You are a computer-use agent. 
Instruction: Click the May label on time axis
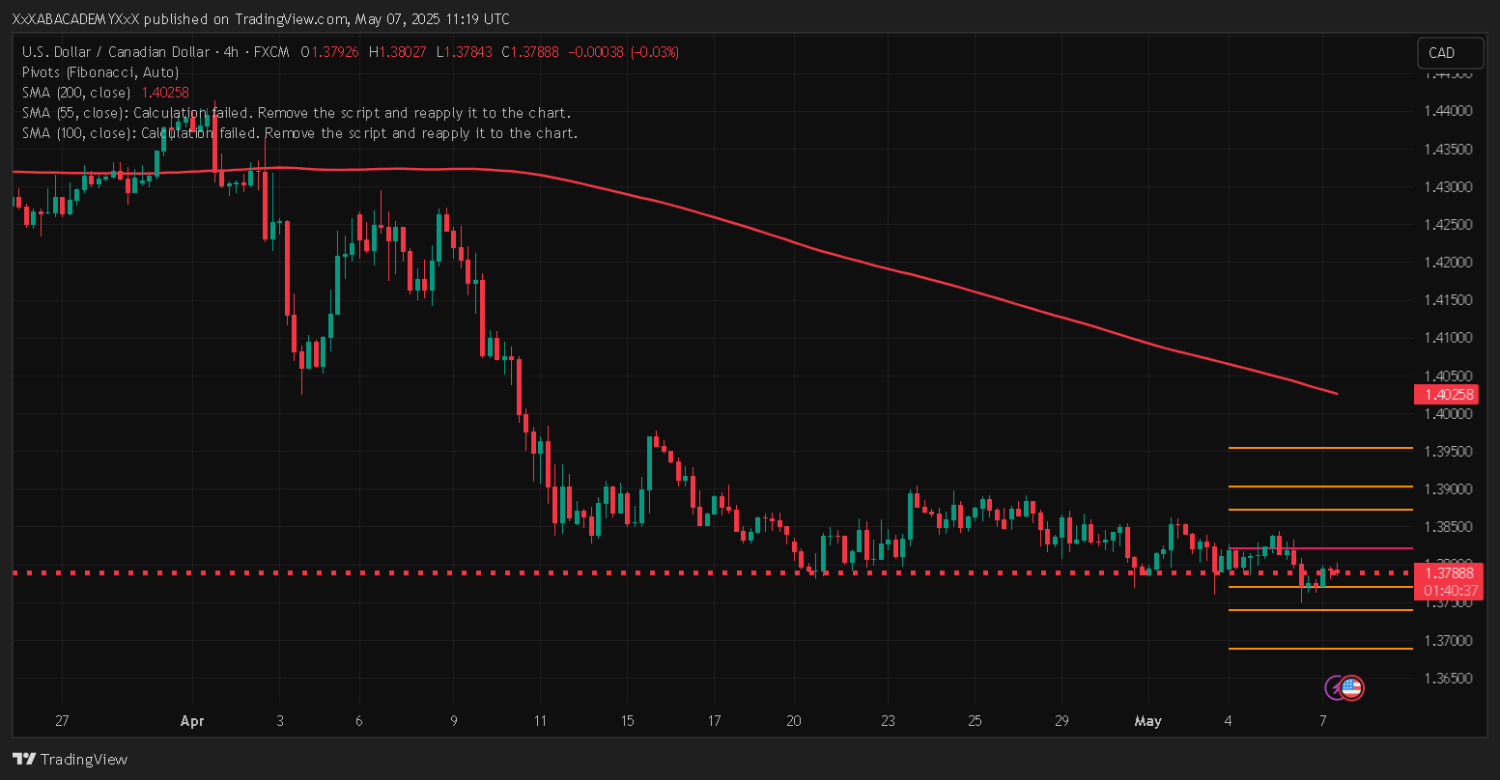(1149, 720)
